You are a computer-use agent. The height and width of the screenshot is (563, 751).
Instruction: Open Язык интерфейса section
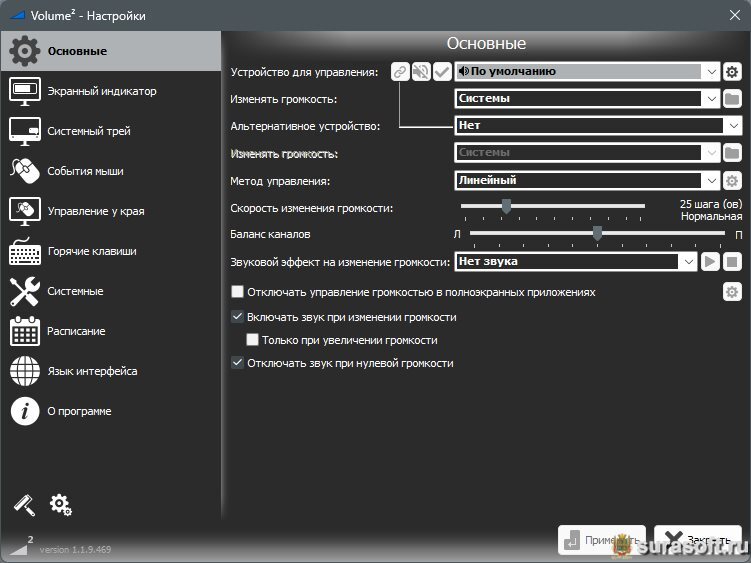111,371
